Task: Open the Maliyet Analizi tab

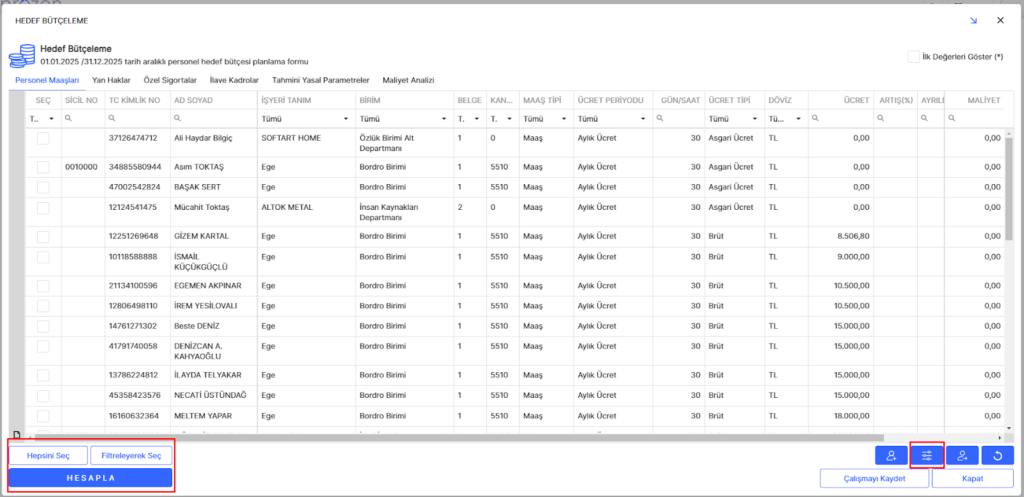Action: pyautogui.click(x=409, y=80)
